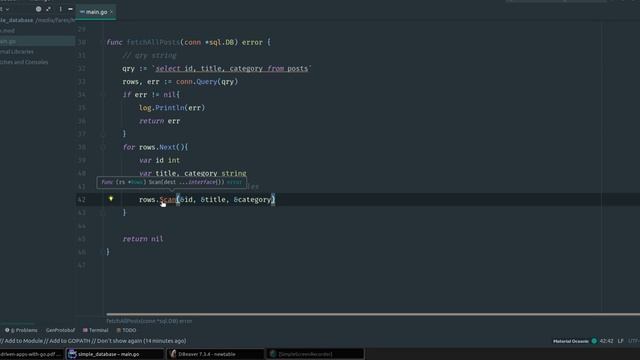Click the conn.Query method call
Image resolution: width=640 pixels, height=360 pixels.
click(207, 82)
